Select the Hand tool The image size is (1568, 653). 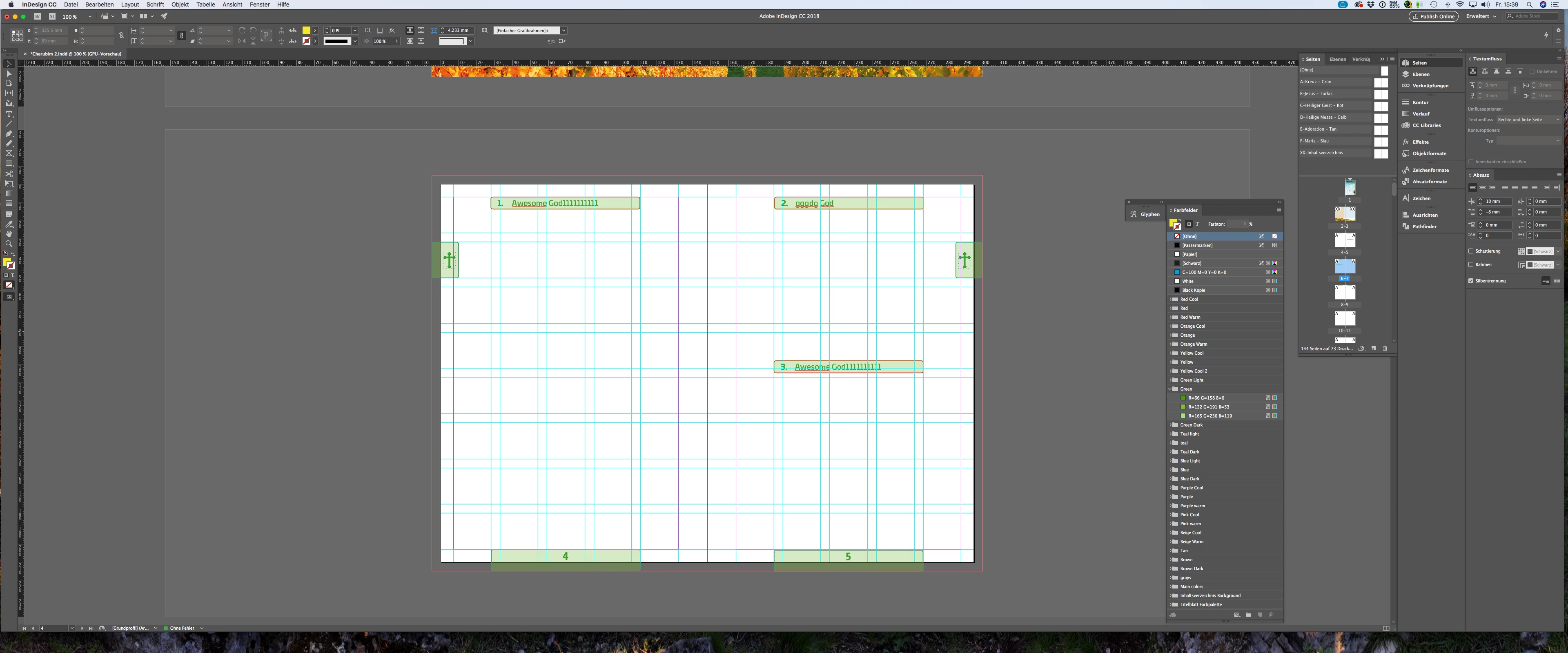click(9, 234)
